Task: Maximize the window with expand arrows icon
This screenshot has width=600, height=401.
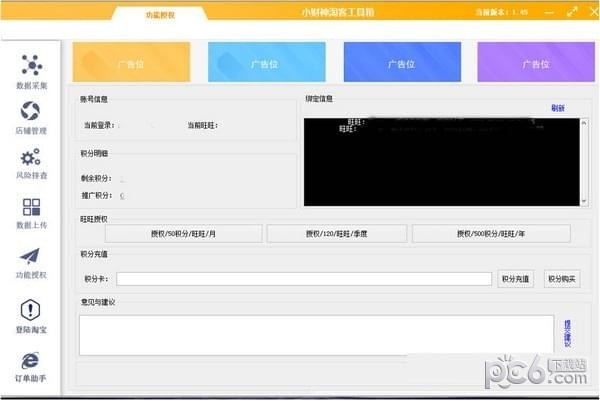Action: click(x=572, y=12)
